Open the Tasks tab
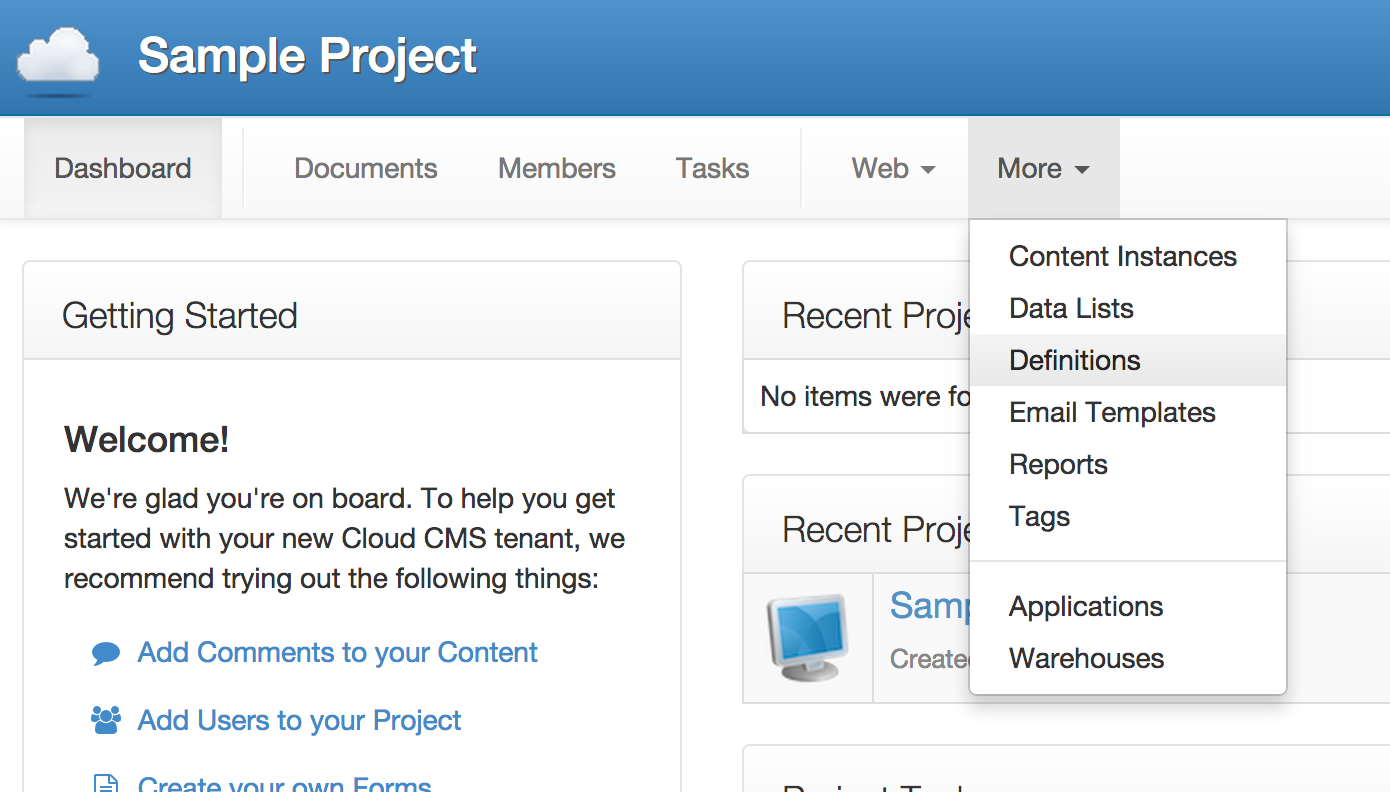The height and width of the screenshot is (792, 1390). coord(712,168)
